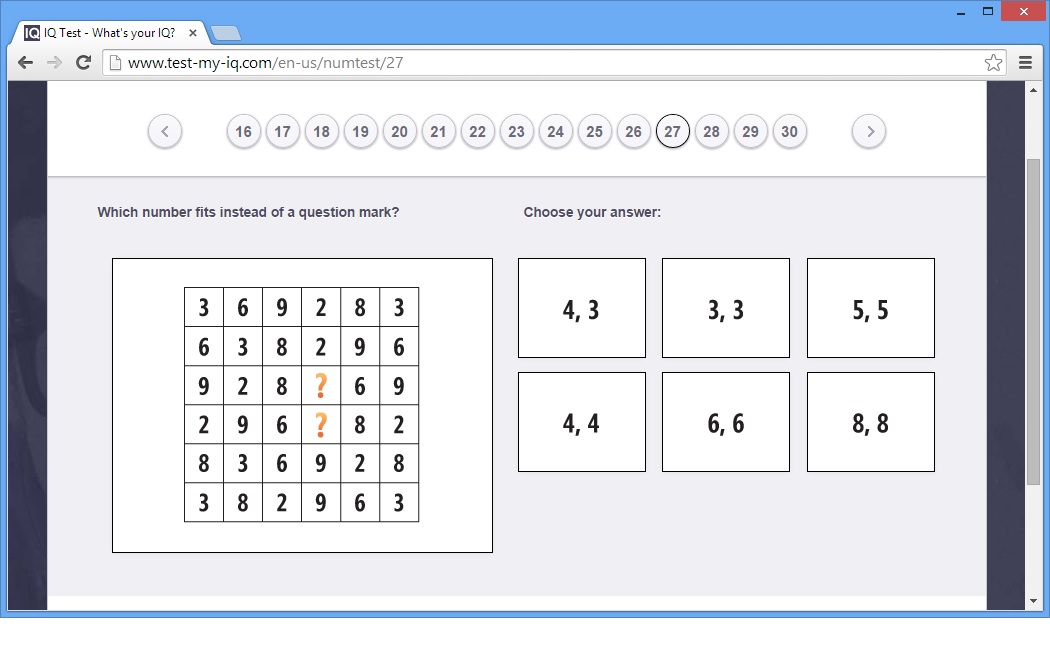Go back with the browser back arrow
The width and height of the screenshot is (1050, 672).
tap(25, 63)
